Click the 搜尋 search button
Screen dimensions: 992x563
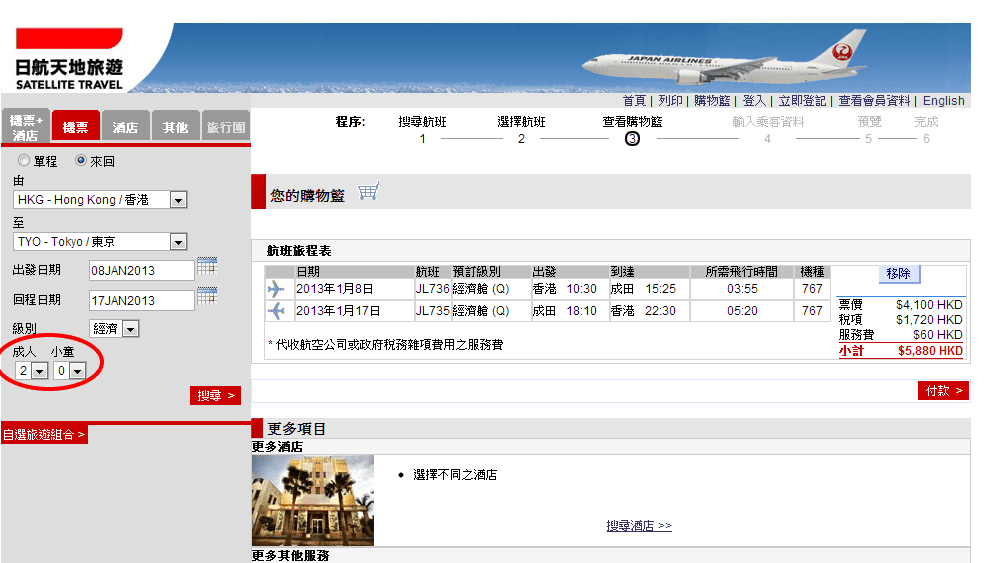[x=215, y=396]
